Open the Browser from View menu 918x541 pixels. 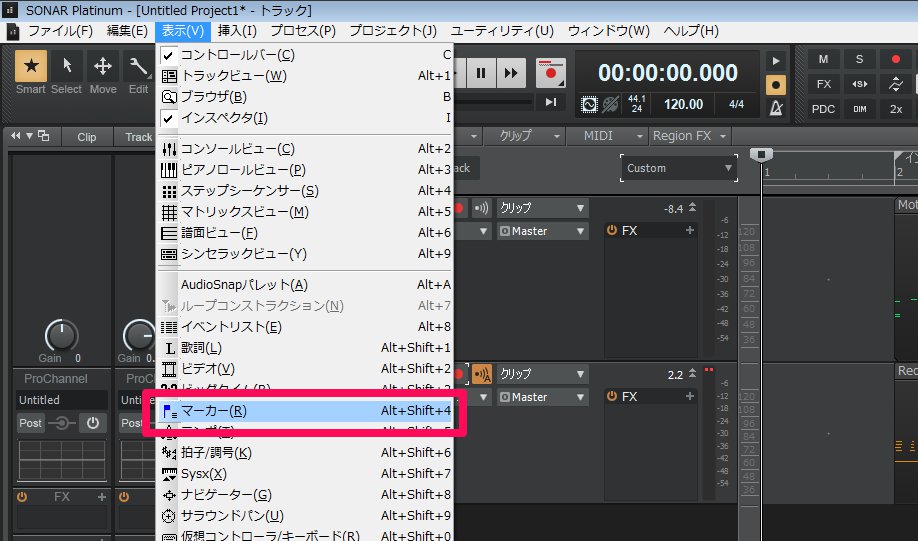[x=306, y=97]
